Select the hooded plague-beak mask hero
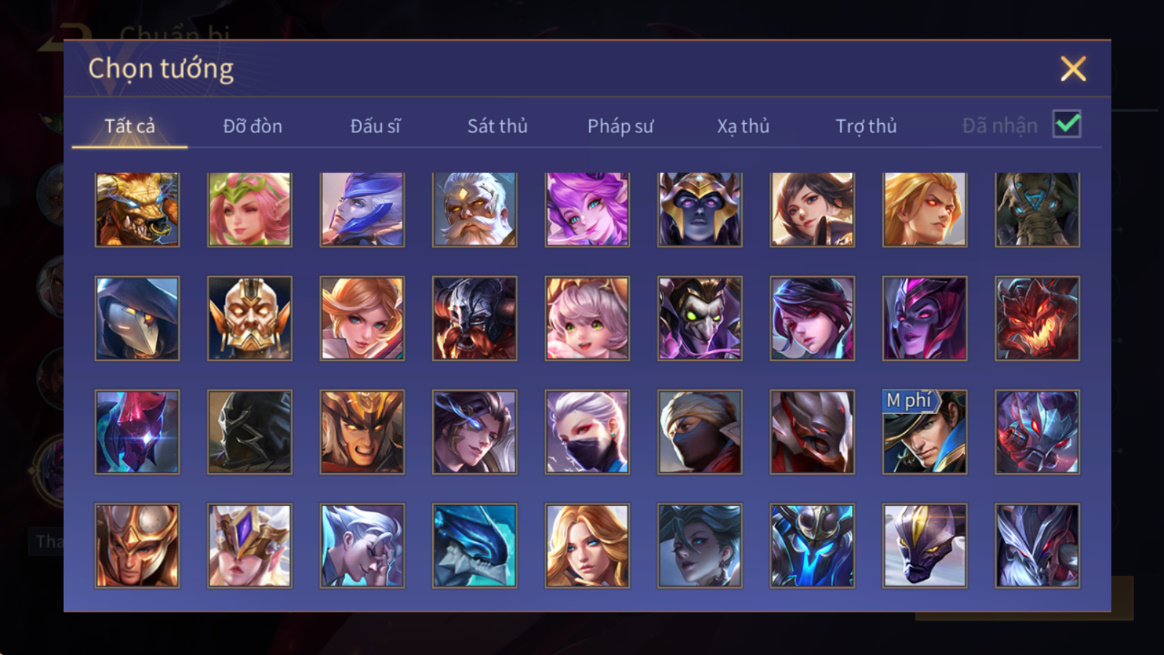The image size is (1164, 655). [137, 319]
